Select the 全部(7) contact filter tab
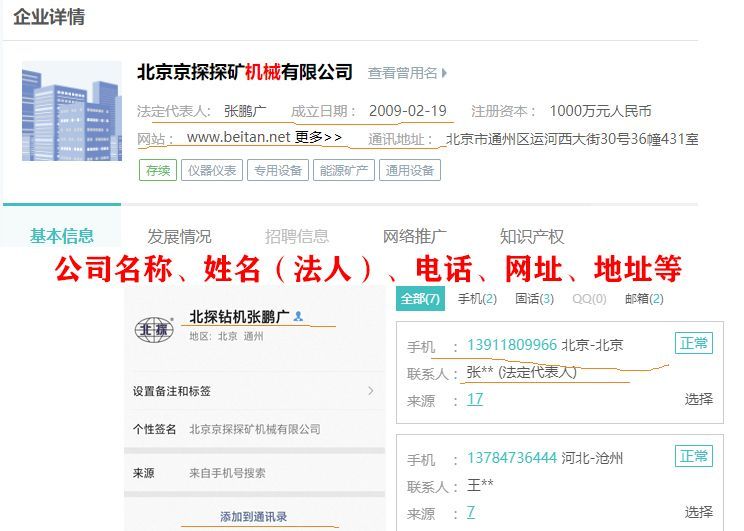 (x=420, y=298)
